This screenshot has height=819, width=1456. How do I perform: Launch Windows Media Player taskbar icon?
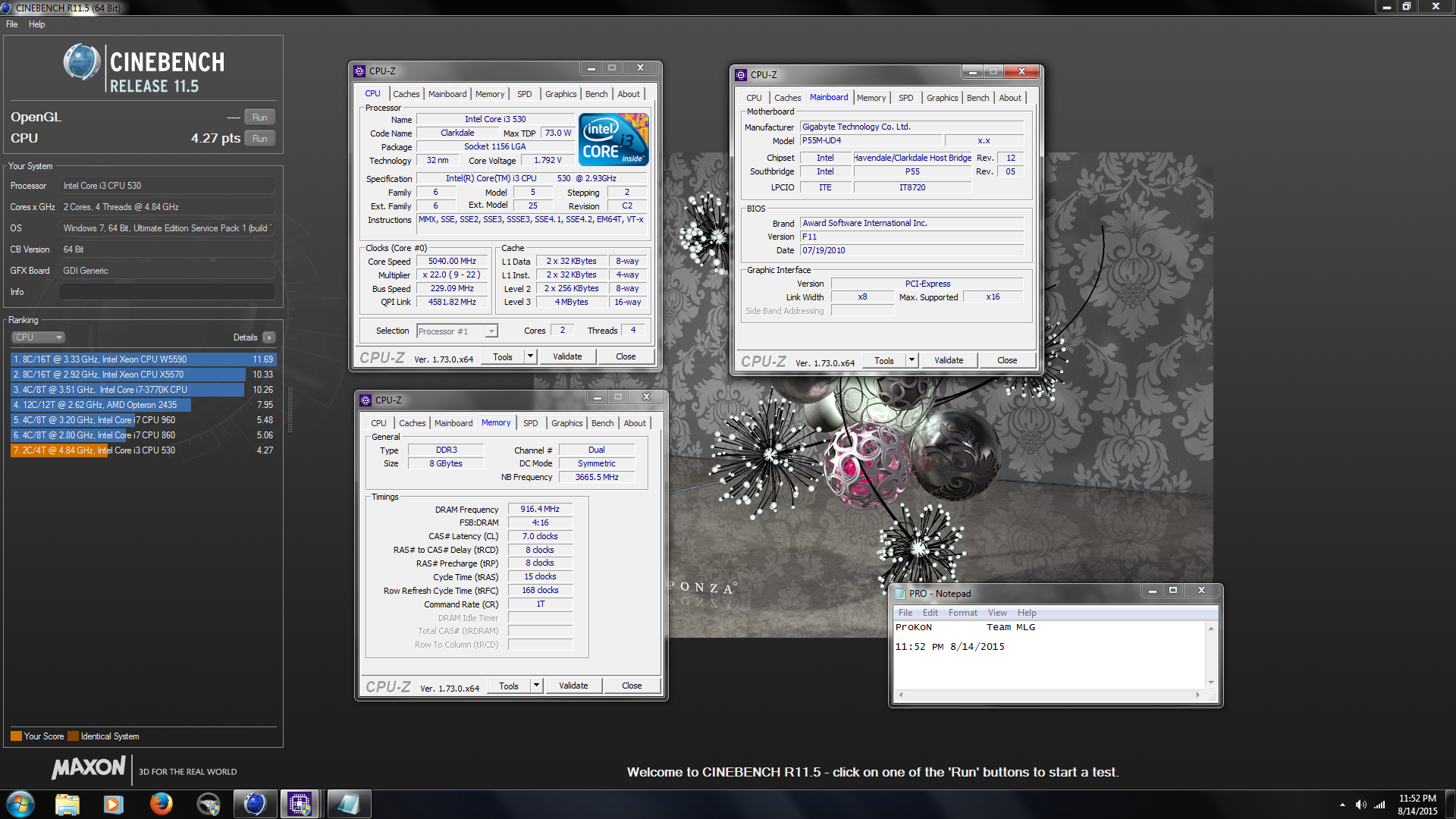(x=114, y=804)
